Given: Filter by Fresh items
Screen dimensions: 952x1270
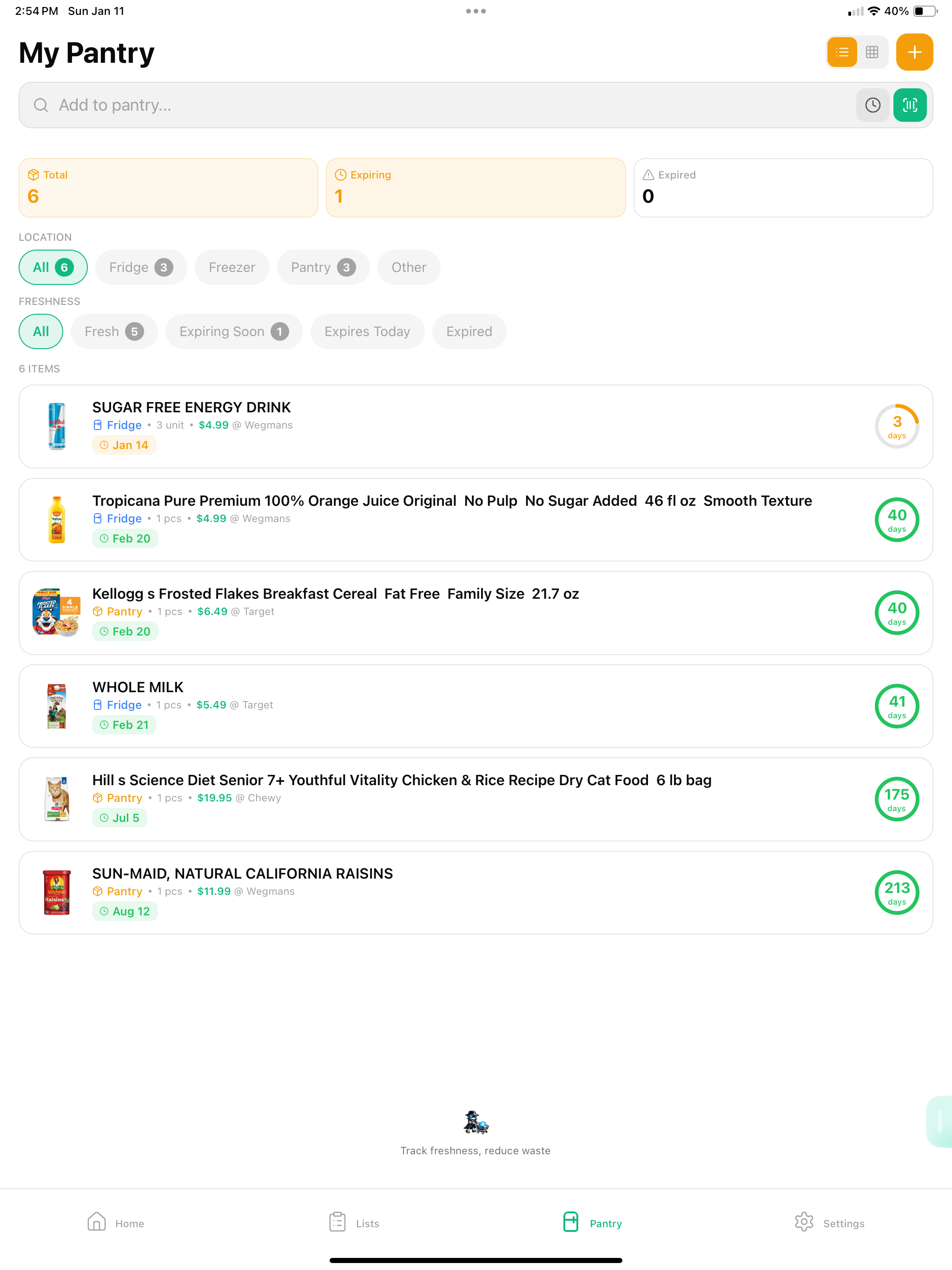Looking at the screenshot, I should coord(114,332).
